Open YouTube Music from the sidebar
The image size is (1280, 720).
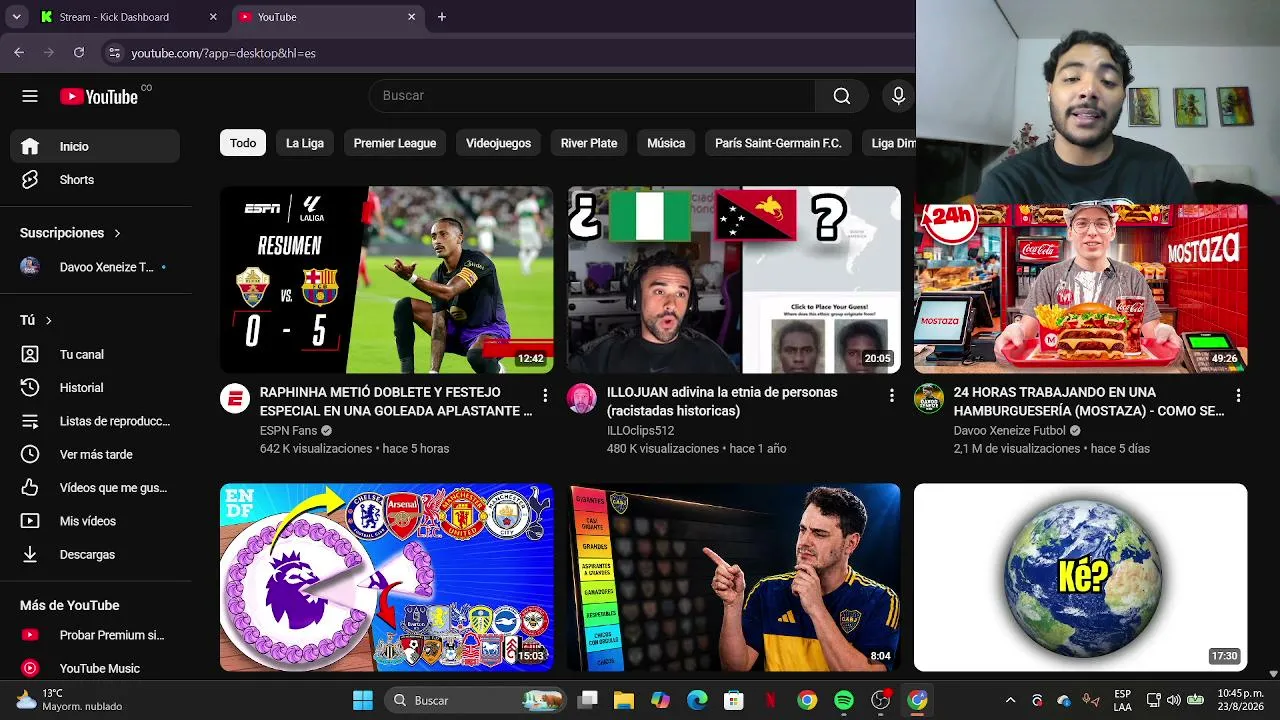pyautogui.click(x=95, y=668)
